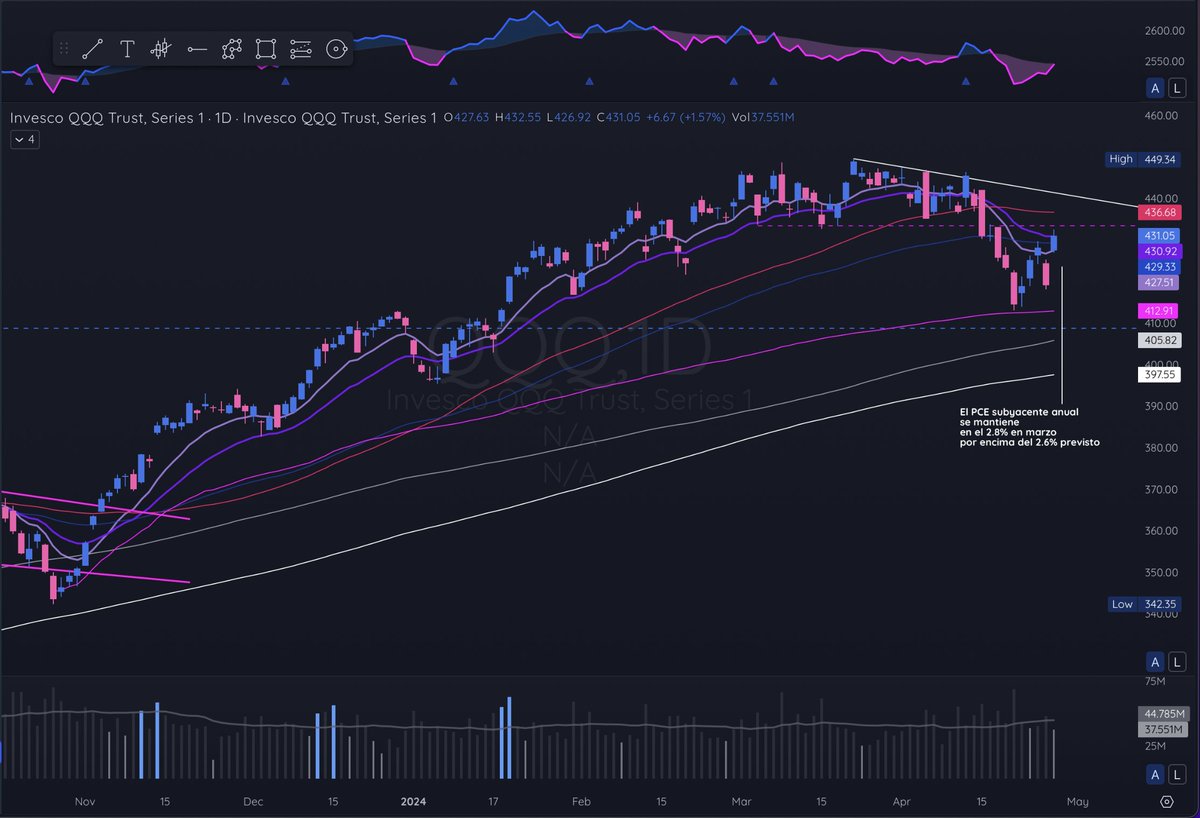Expand the collapsed indicators legend showing 4
The height and width of the screenshot is (818, 1200).
23,140
